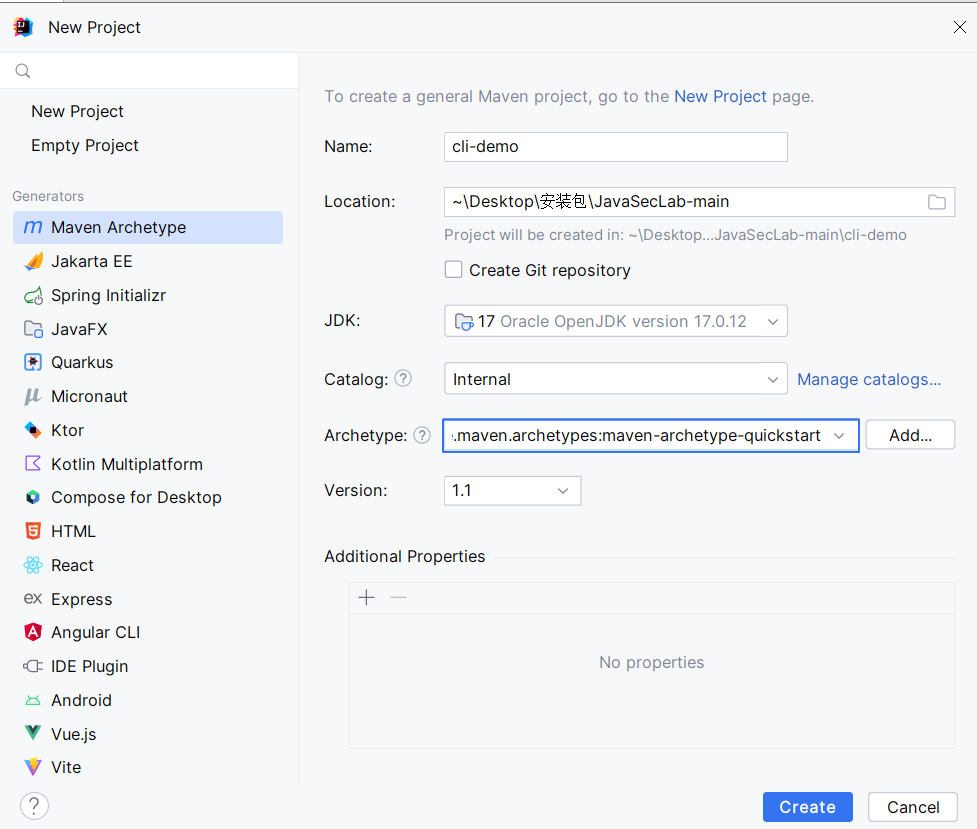
Task: Click the Spring Initializr icon
Action: 33,295
